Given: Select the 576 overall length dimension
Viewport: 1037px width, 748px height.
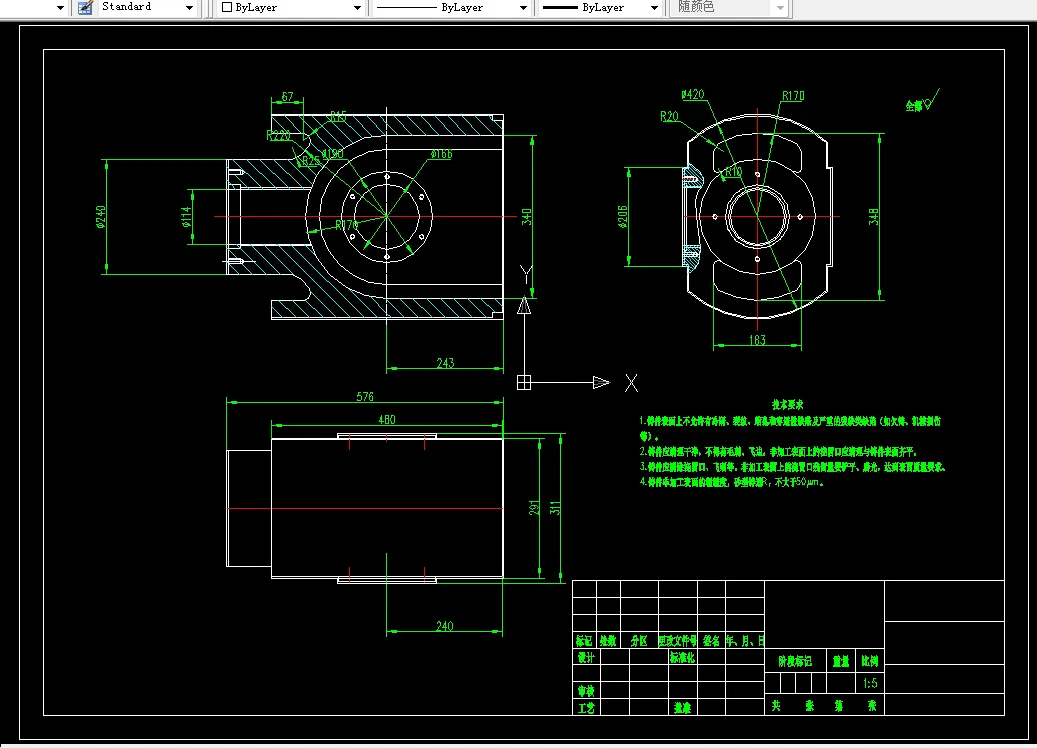Looking at the screenshot, I should click(365, 397).
